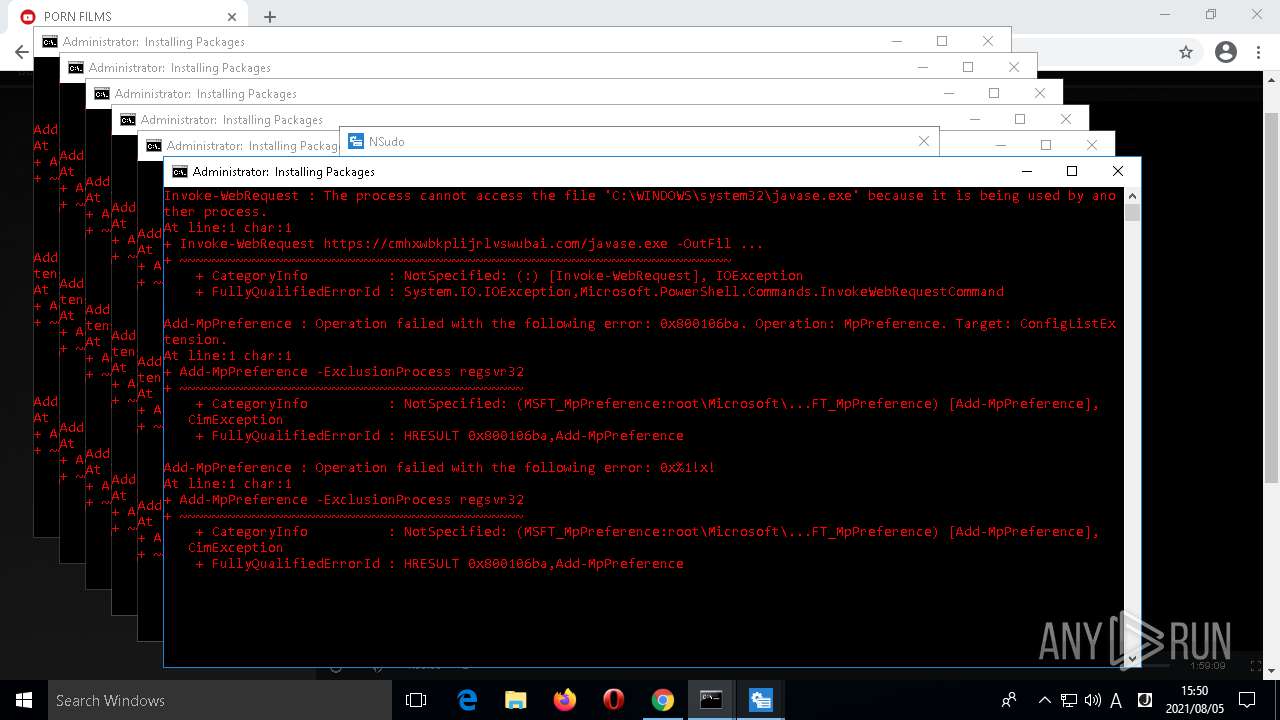This screenshot has width=1280, height=720.
Task: Click the IME input mode A indicator
Action: tap(1116, 700)
